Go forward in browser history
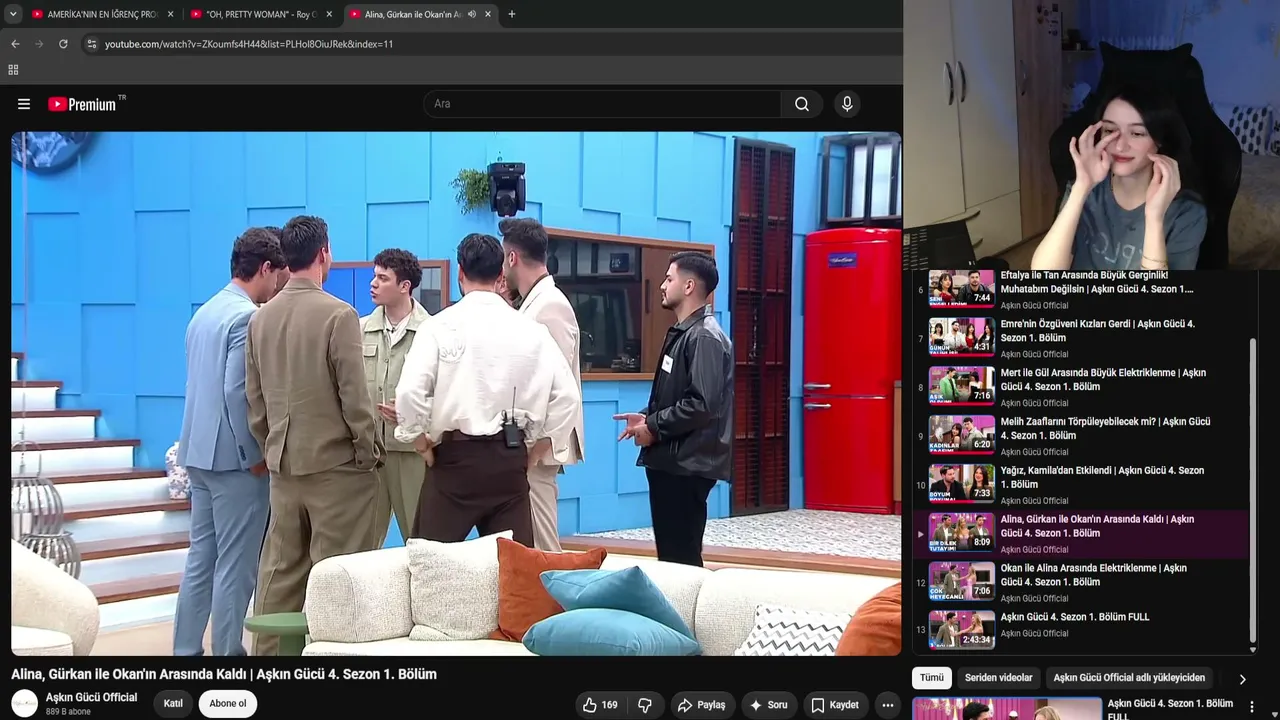Screen dimensions: 1280x720 tap(39, 44)
